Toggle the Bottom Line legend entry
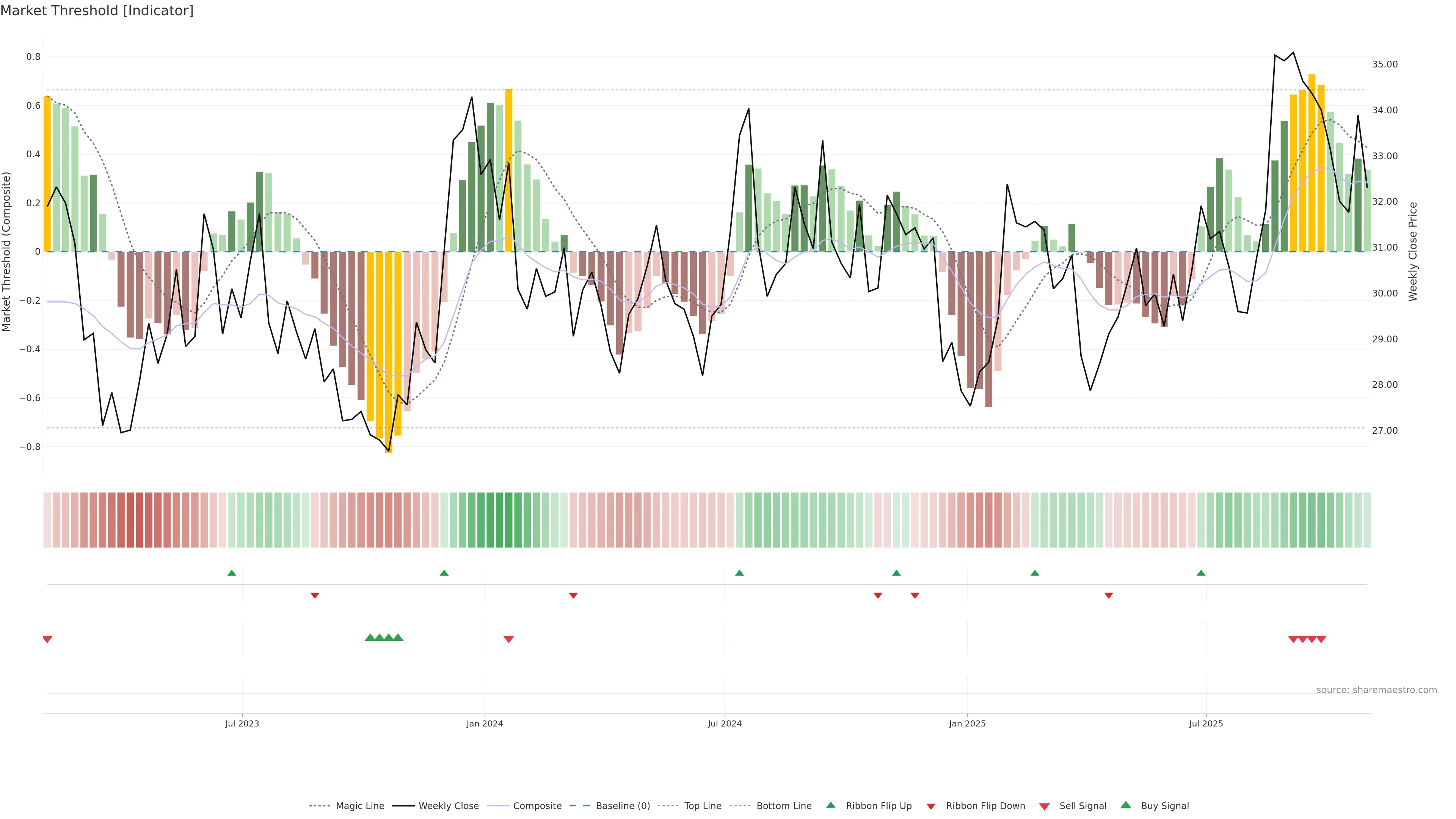This screenshot has width=1456, height=819. tap(783, 806)
